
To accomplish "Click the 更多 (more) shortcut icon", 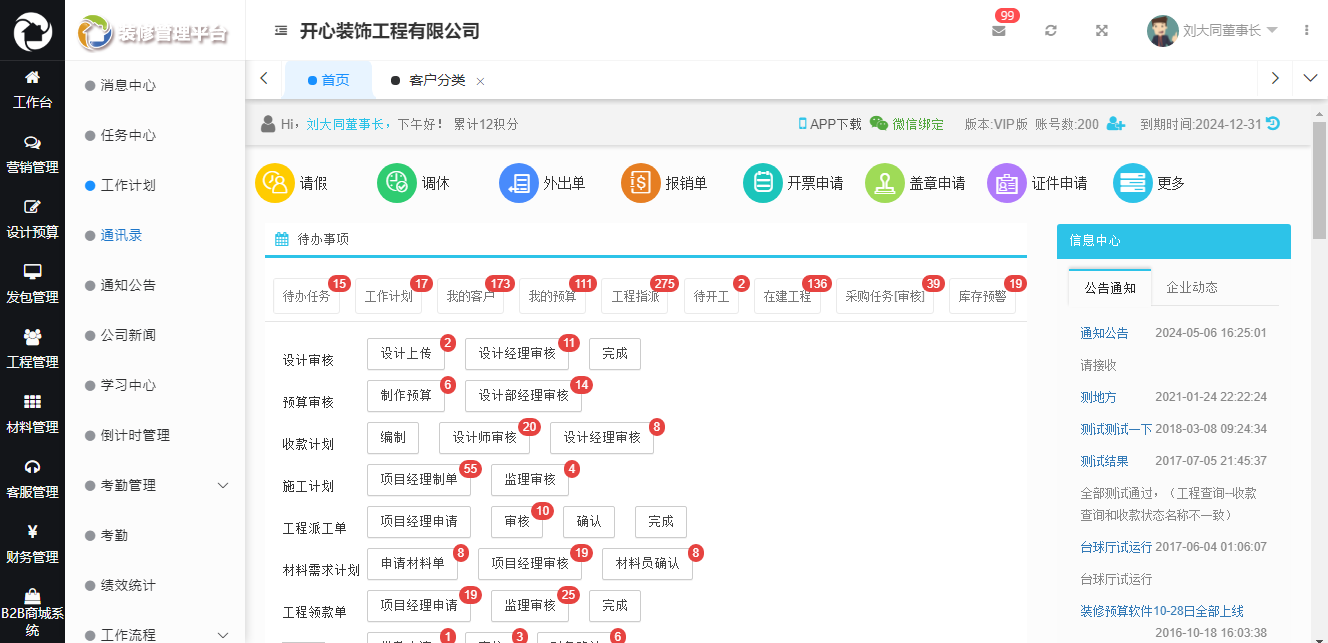I will 1131,183.
